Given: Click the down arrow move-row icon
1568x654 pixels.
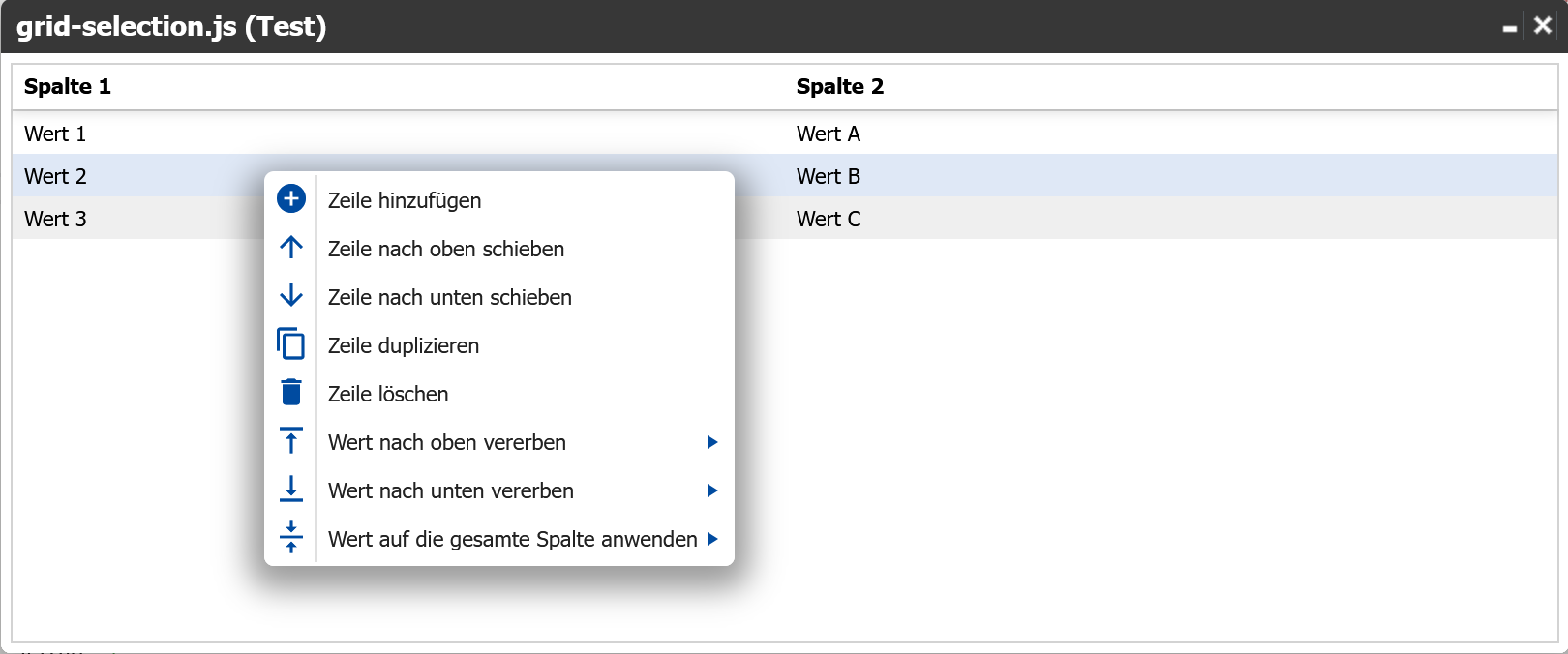Looking at the screenshot, I should tap(291, 296).
